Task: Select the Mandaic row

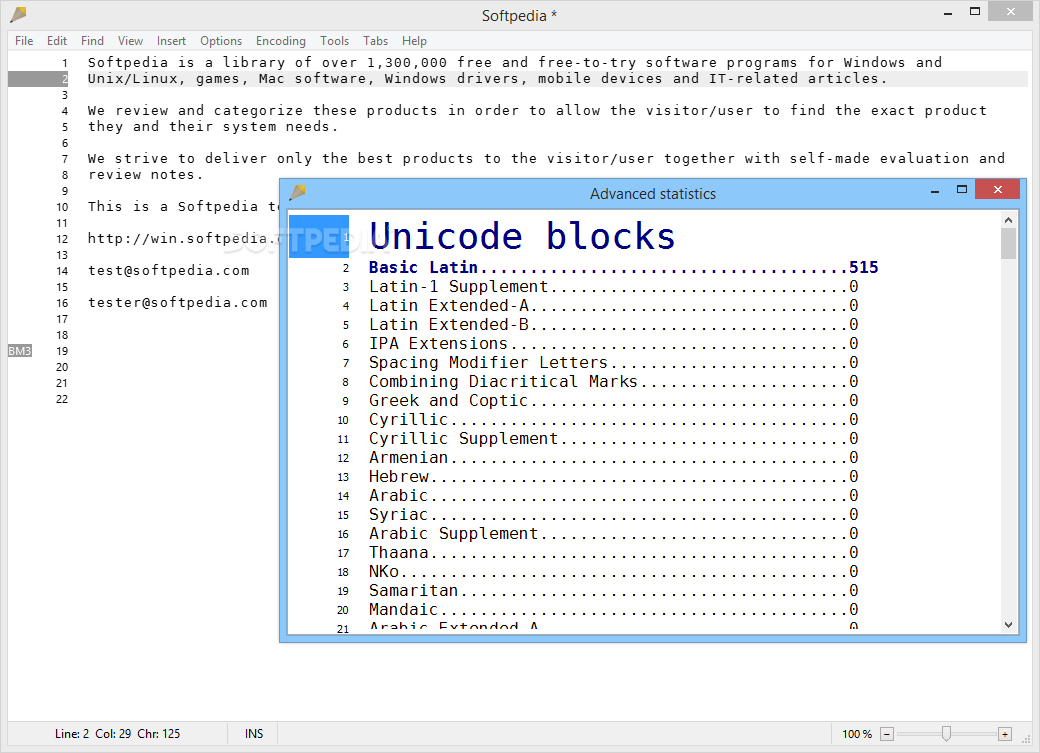Action: (x=614, y=610)
